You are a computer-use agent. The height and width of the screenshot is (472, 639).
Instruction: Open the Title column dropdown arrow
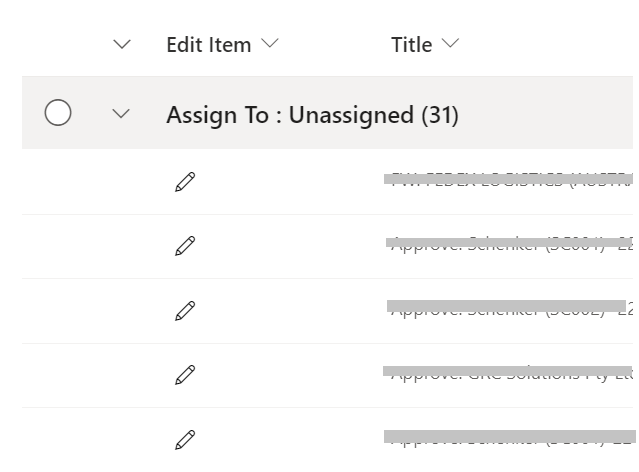[450, 43]
